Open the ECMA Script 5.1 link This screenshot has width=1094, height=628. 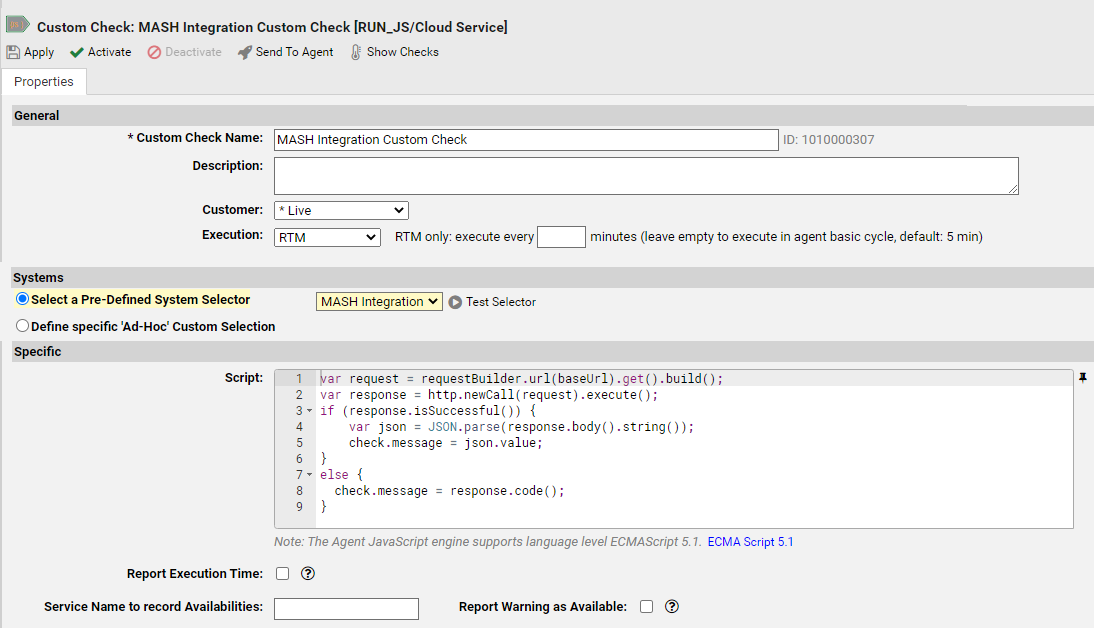pos(750,542)
